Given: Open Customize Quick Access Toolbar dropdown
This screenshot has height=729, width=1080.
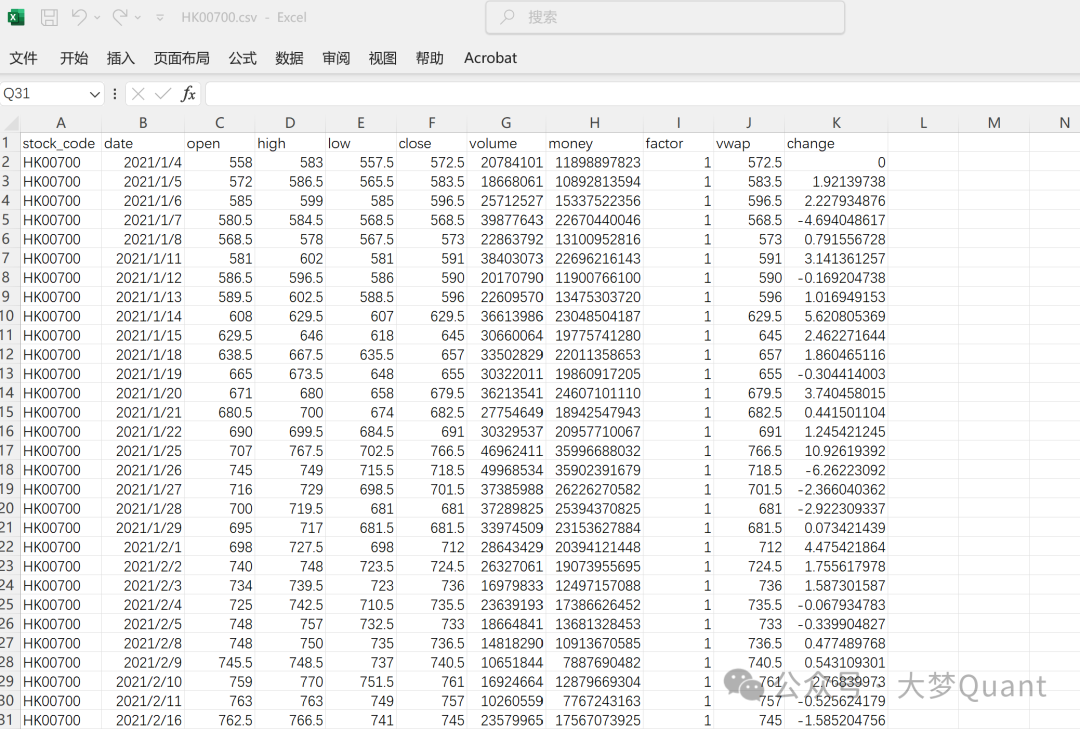Looking at the screenshot, I should pyautogui.click(x=160, y=18).
